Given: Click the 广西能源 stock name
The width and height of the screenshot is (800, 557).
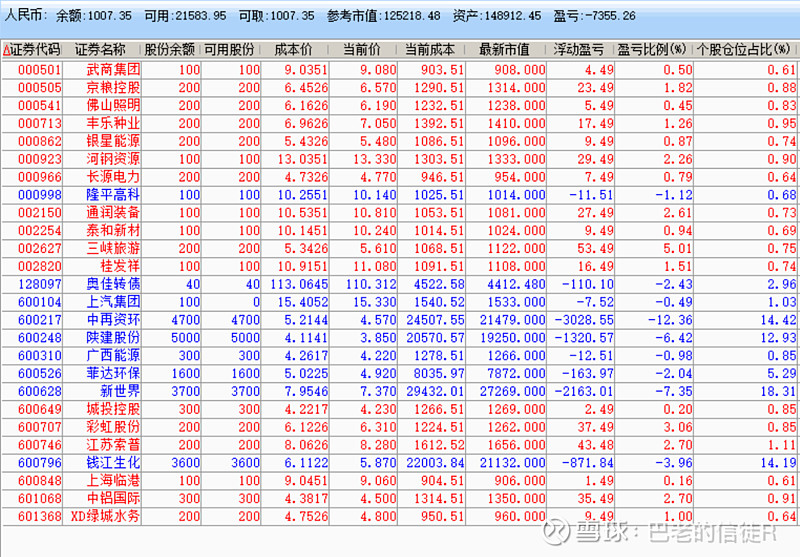Looking at the screenshot, I should 113,355.
